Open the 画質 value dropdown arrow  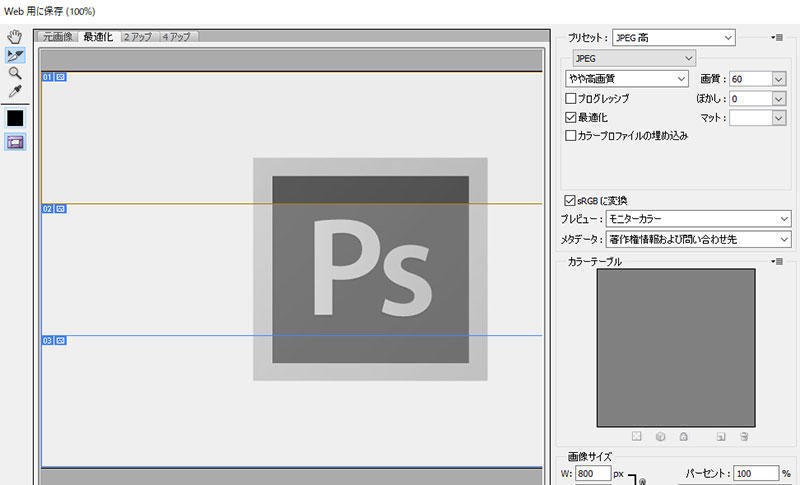(x=779, y=79)
